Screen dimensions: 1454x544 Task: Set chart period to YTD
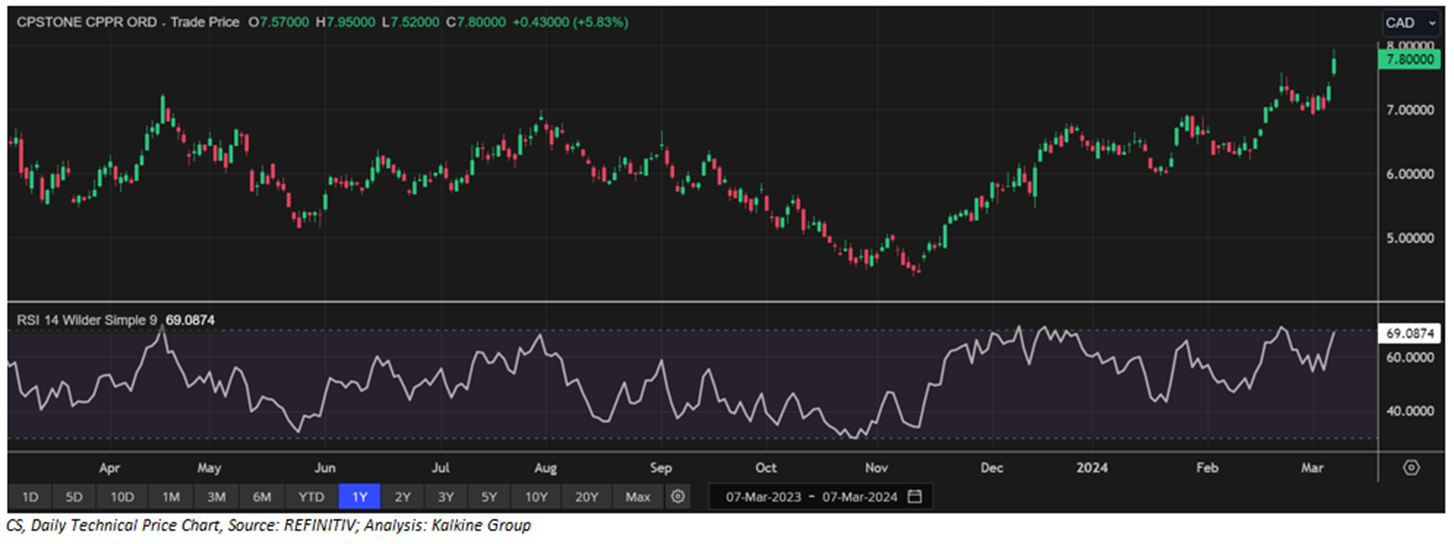pyautogui.click(x=311, y=497)
